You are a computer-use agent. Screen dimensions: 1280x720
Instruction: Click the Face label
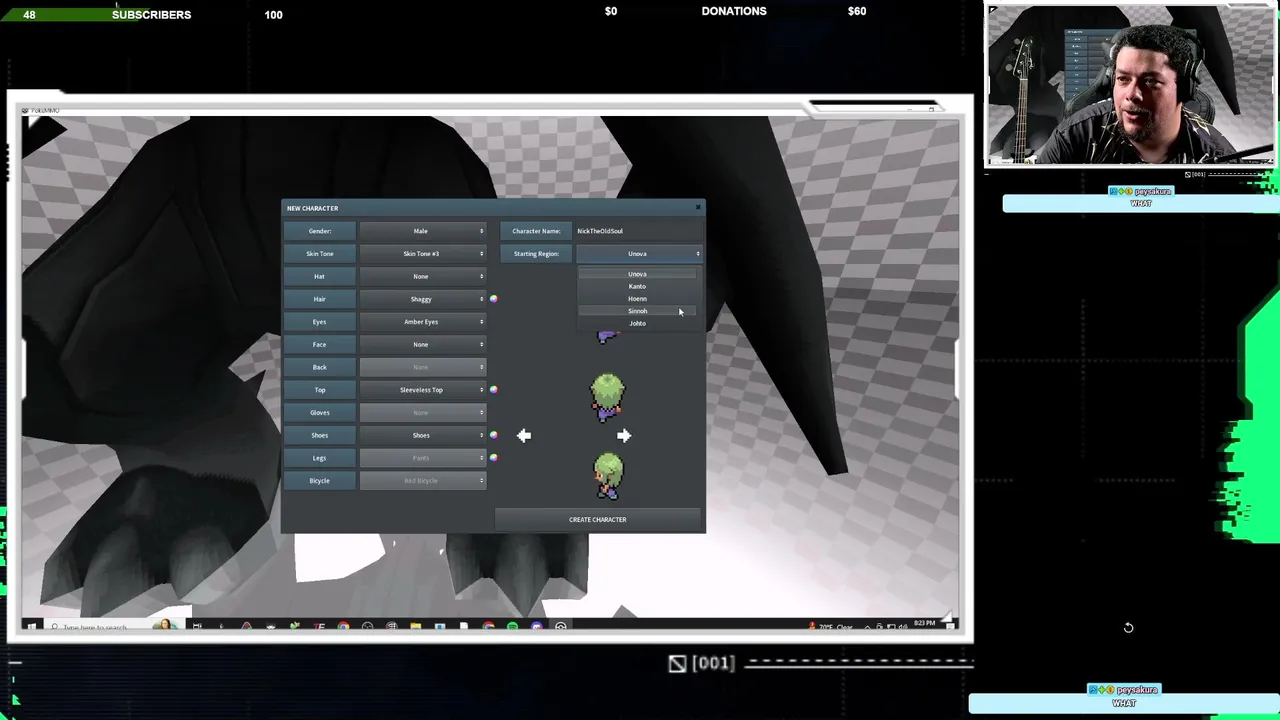click(x=320, y=344)
